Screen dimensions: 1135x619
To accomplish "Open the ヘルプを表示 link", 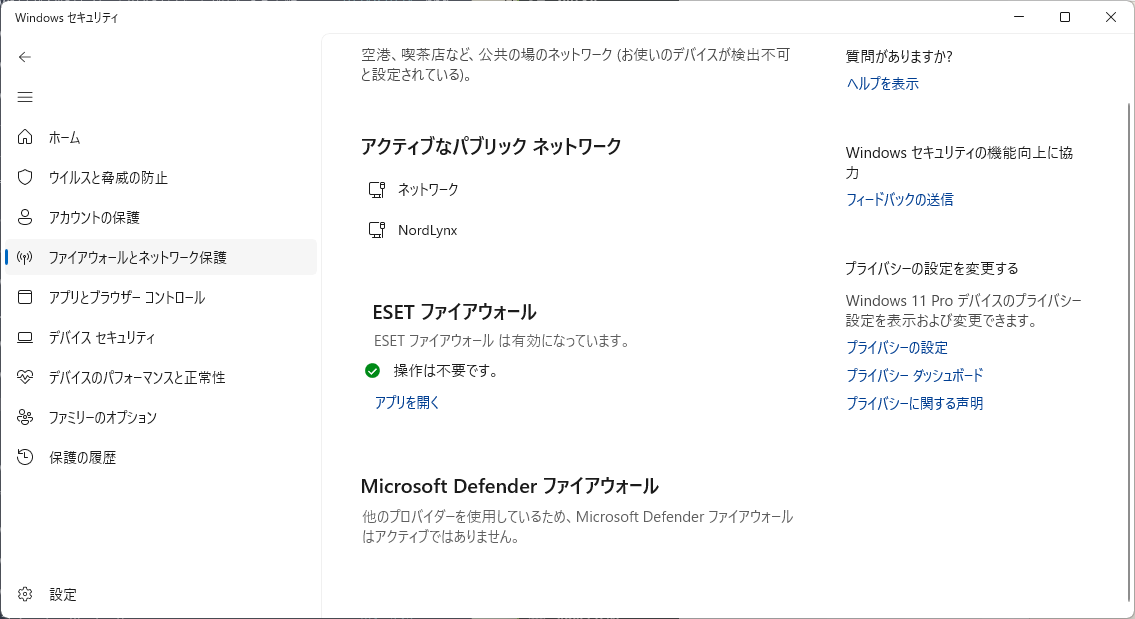I will point(882,84).
